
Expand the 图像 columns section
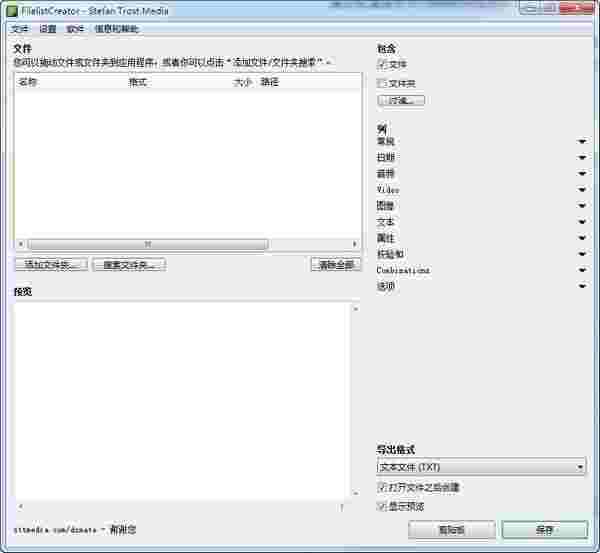pyautogui.click(x=582, y=206)
